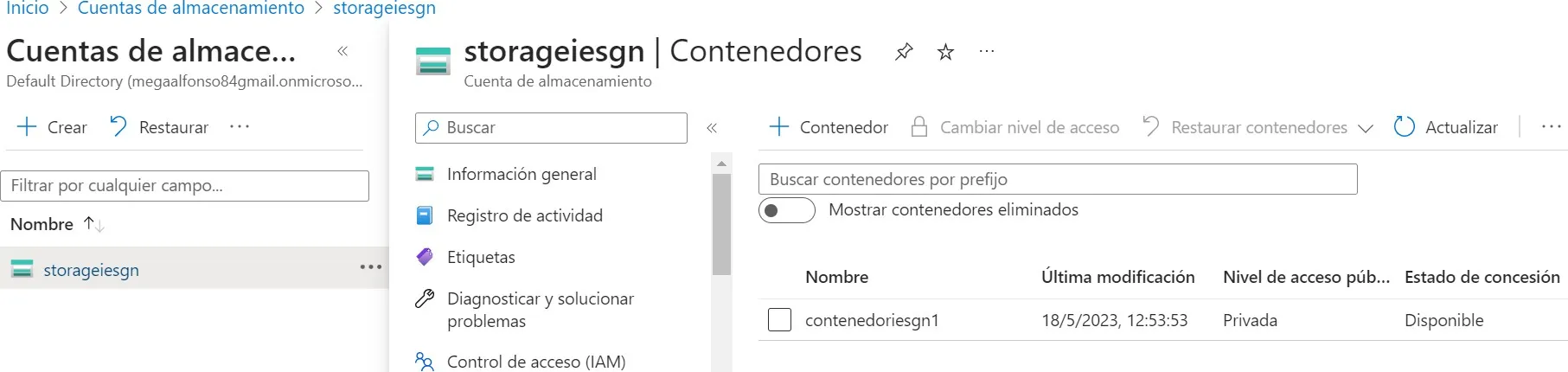Open the more options menu for storageiesgn row
The image size is (1568, 372).
[x=371, y=267]
